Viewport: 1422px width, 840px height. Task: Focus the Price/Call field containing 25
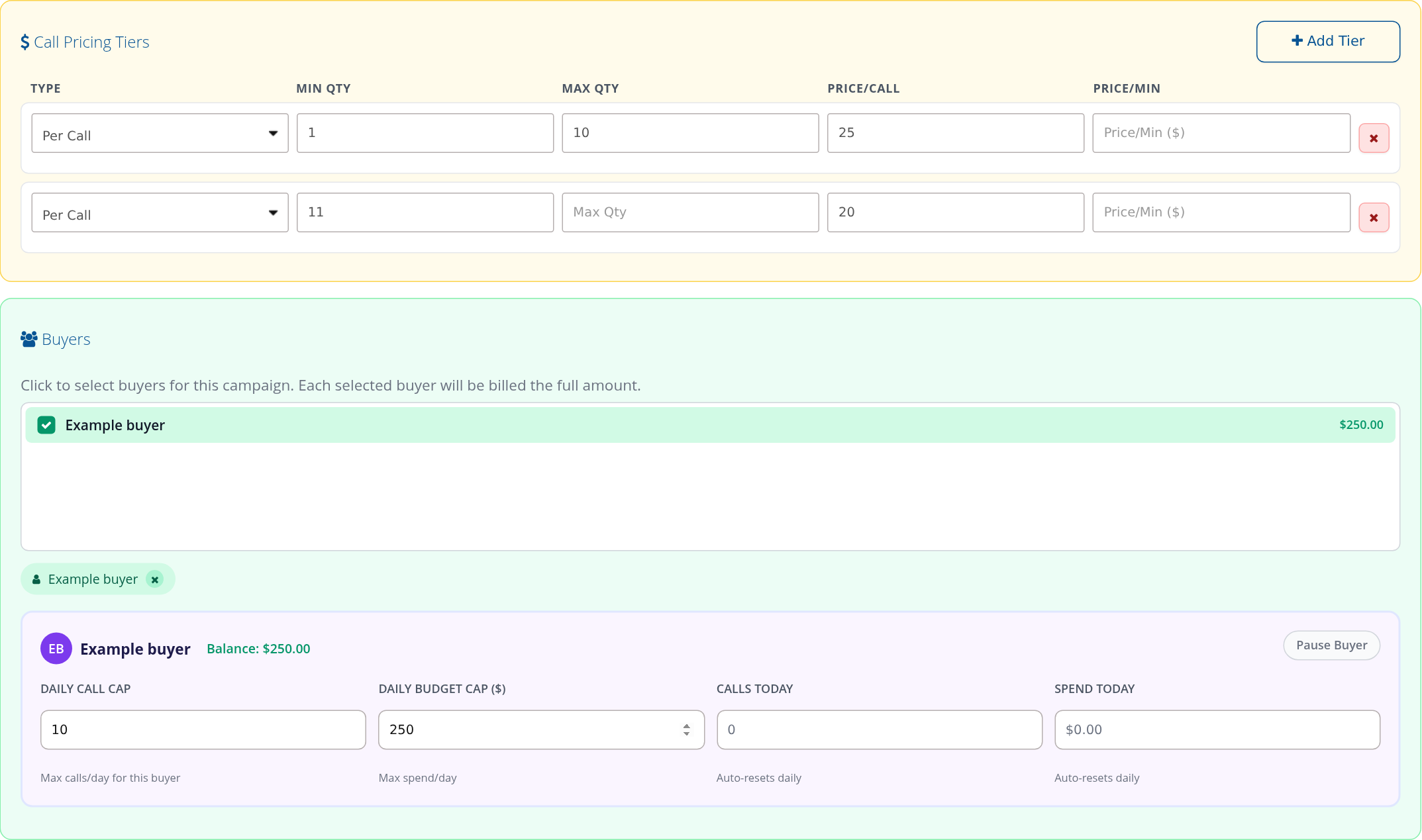click(x=956, y=133)
